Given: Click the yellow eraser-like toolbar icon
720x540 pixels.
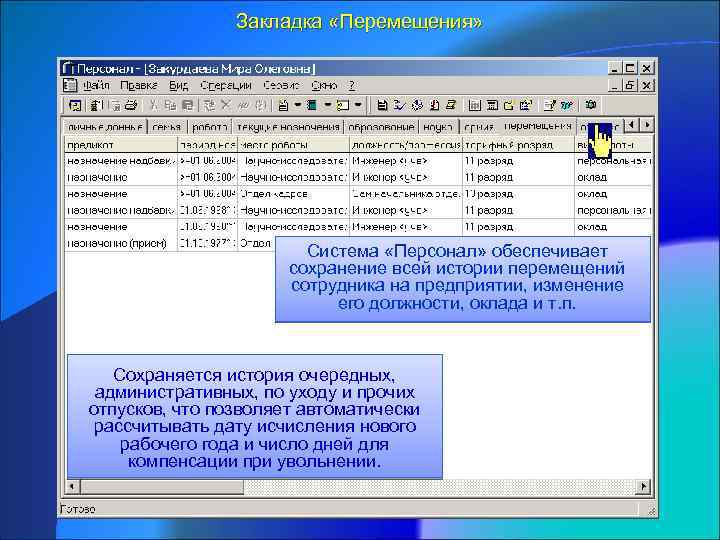Looking at the screenshot, I should (x=451, y=106).
